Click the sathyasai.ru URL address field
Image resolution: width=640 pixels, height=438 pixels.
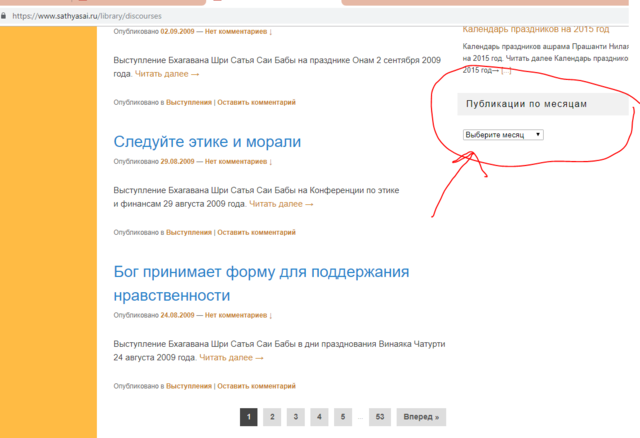[80, 16]
